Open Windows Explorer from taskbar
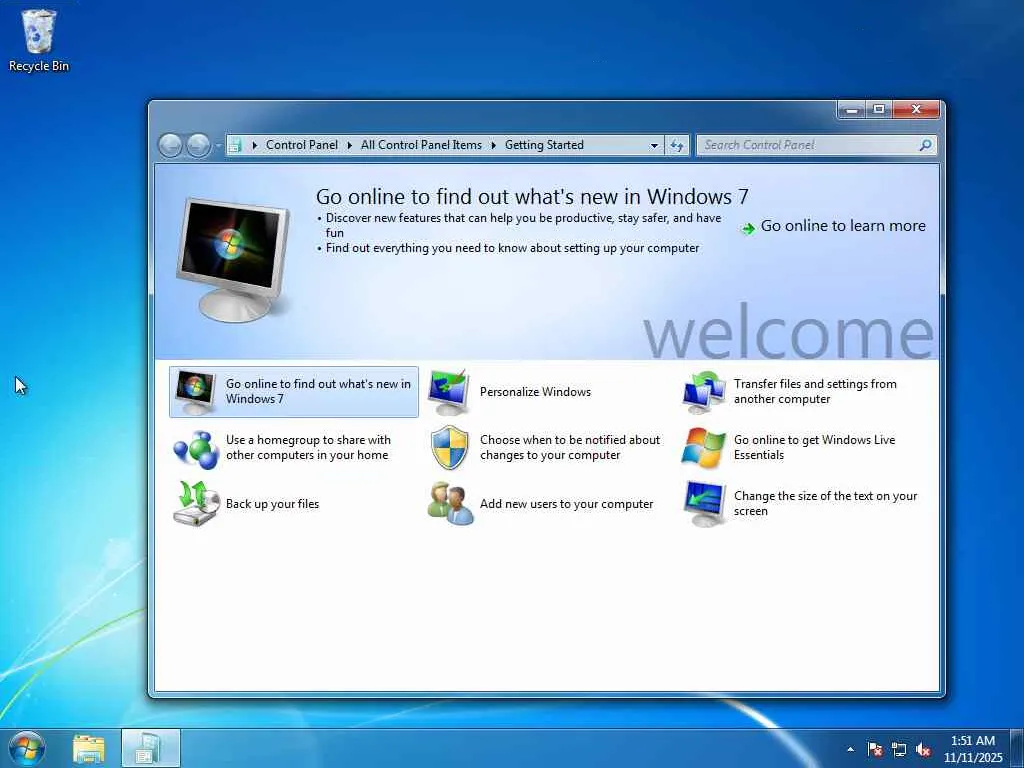The image size is (1024, 768). (88, 748)
